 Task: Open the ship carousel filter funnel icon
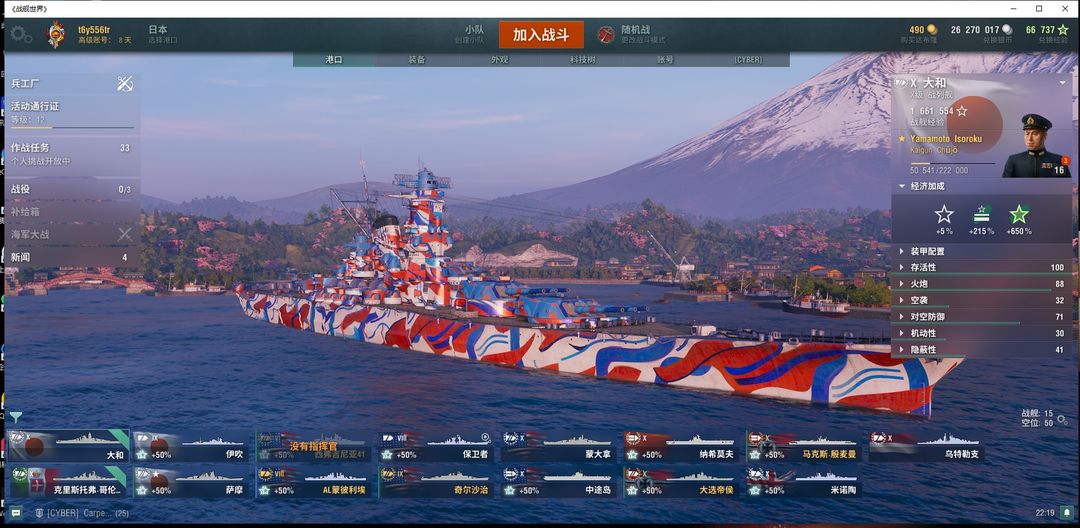tap(16, 417)
